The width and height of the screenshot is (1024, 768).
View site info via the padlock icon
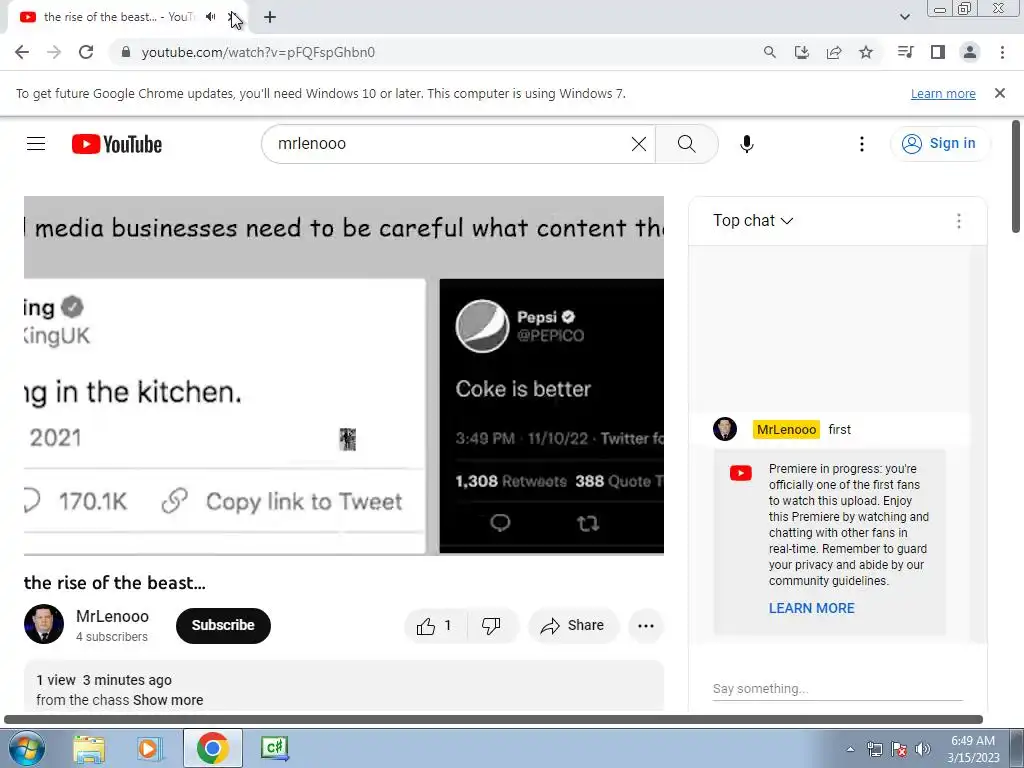click(126, 52)
